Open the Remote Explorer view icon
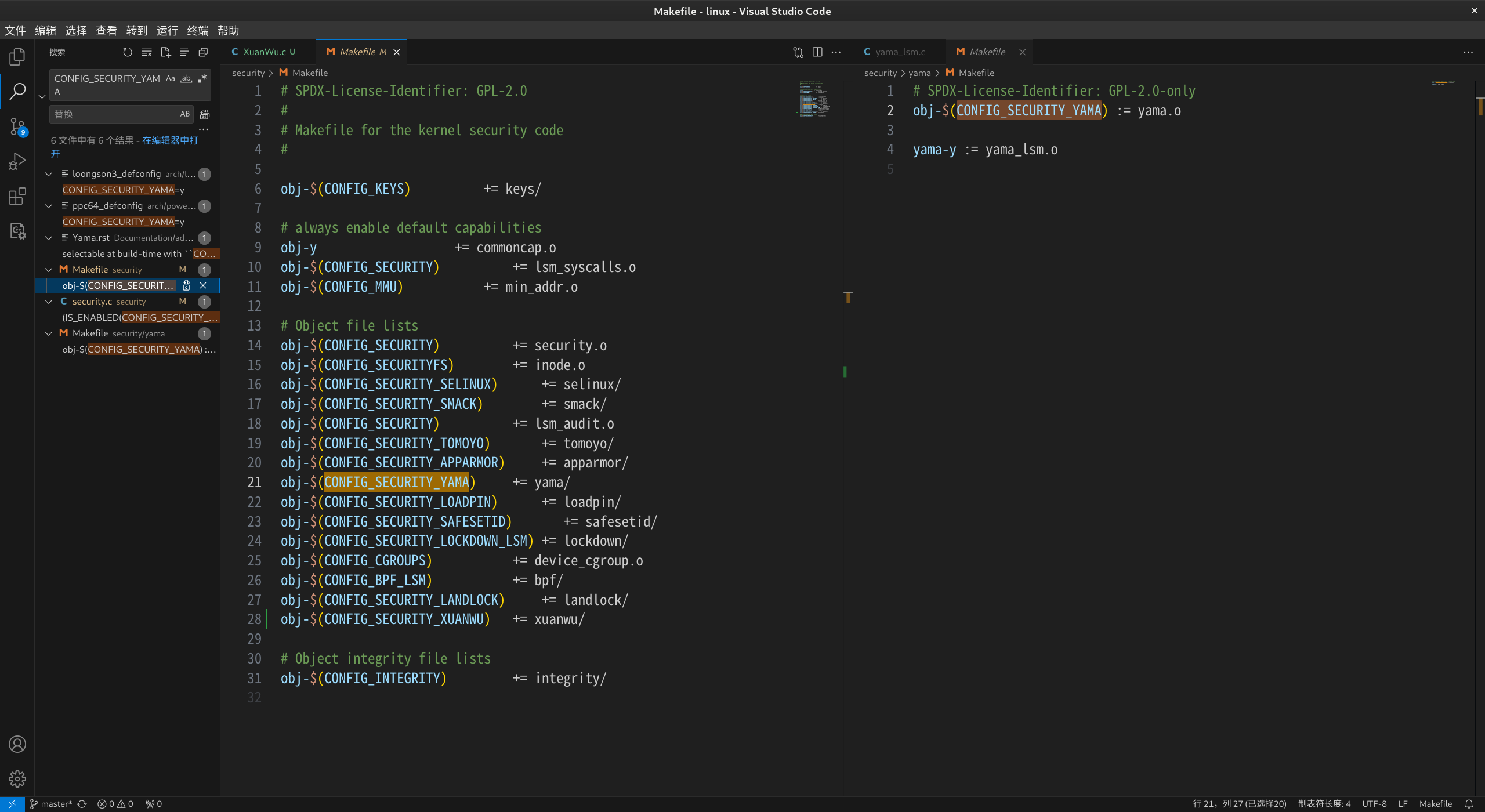The image size is (1485, 812). pyautogui.click(x=17, y=231)
